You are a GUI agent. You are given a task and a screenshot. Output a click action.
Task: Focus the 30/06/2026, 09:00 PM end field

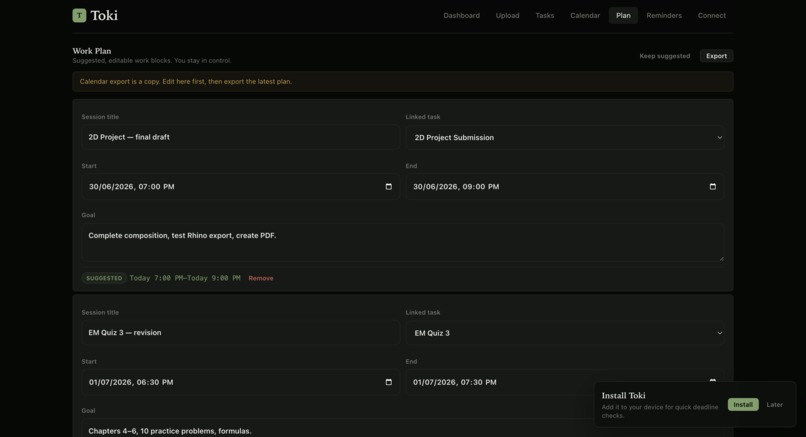565,187
